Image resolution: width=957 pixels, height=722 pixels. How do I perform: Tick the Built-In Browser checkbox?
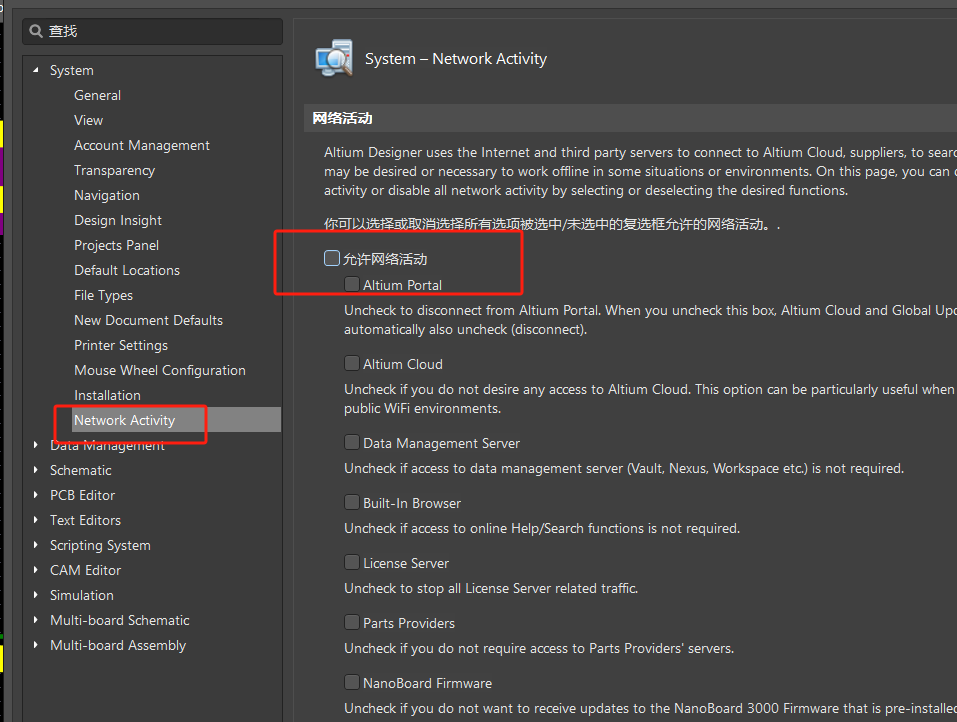[352, 503]
